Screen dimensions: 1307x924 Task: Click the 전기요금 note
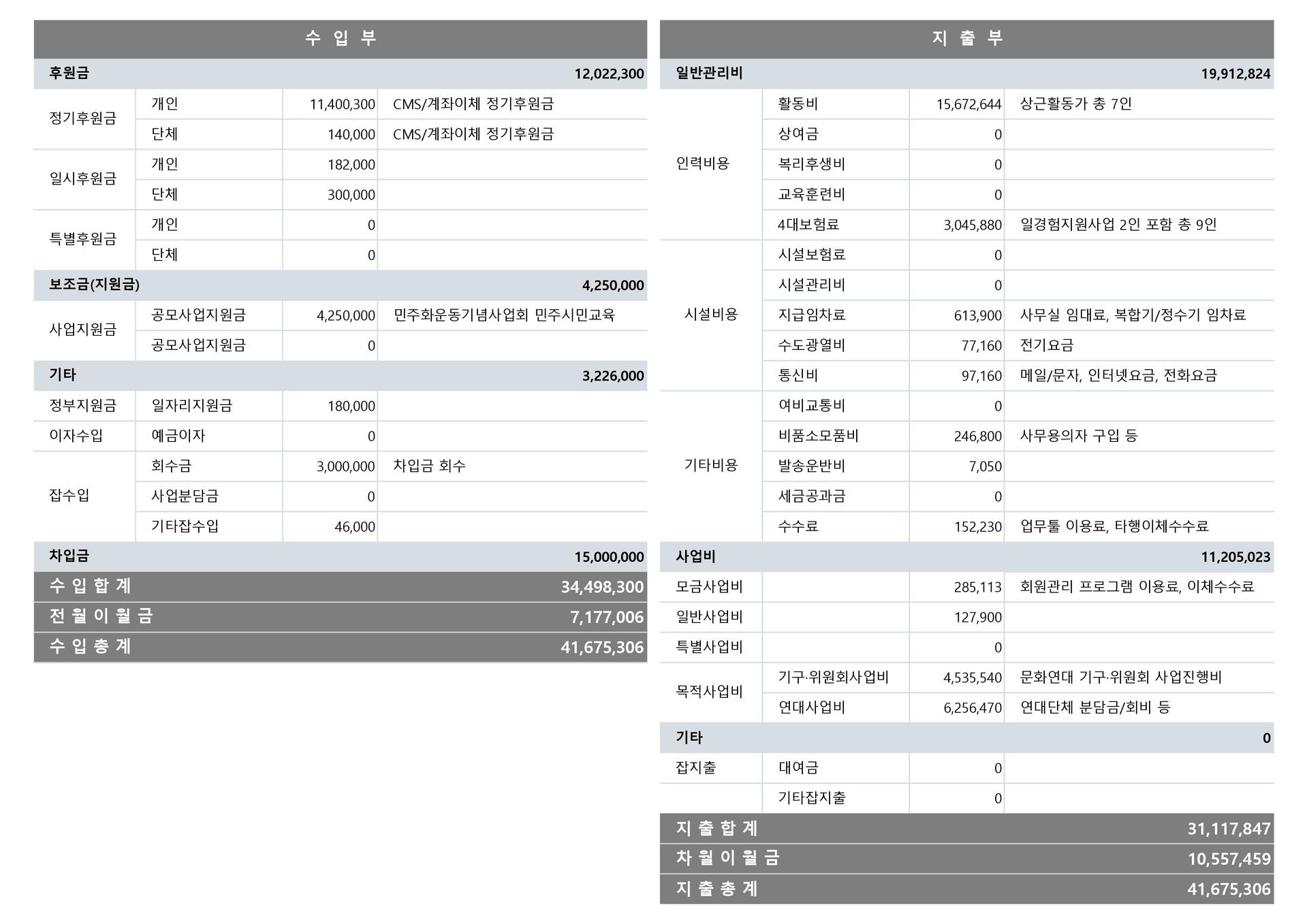(x=1046, y=345)
